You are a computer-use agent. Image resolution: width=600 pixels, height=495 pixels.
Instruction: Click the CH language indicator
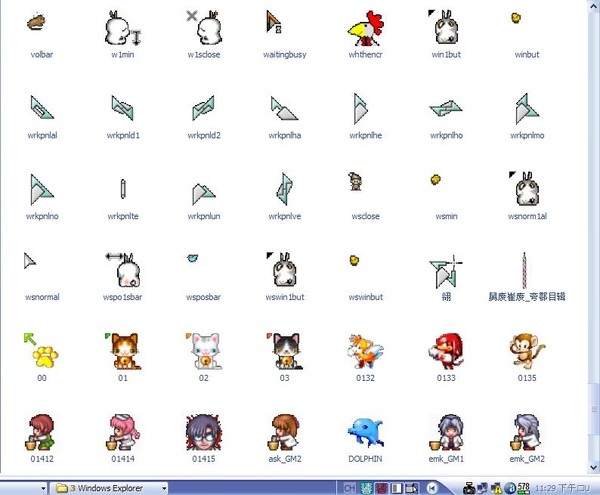click(349, 488)
